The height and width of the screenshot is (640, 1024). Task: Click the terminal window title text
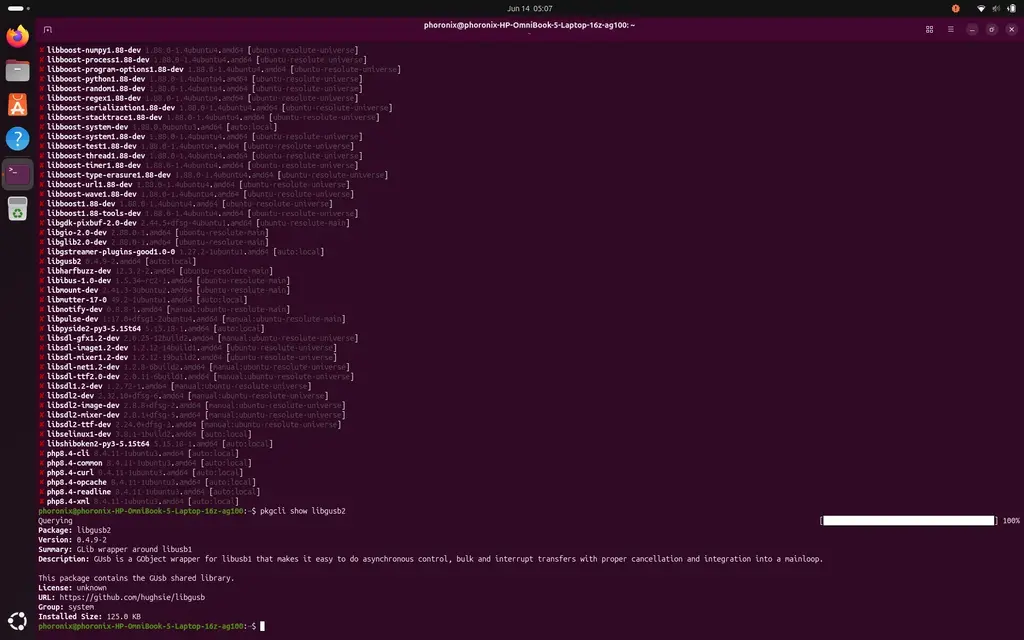pyautogui.click(x=530, y=25)
